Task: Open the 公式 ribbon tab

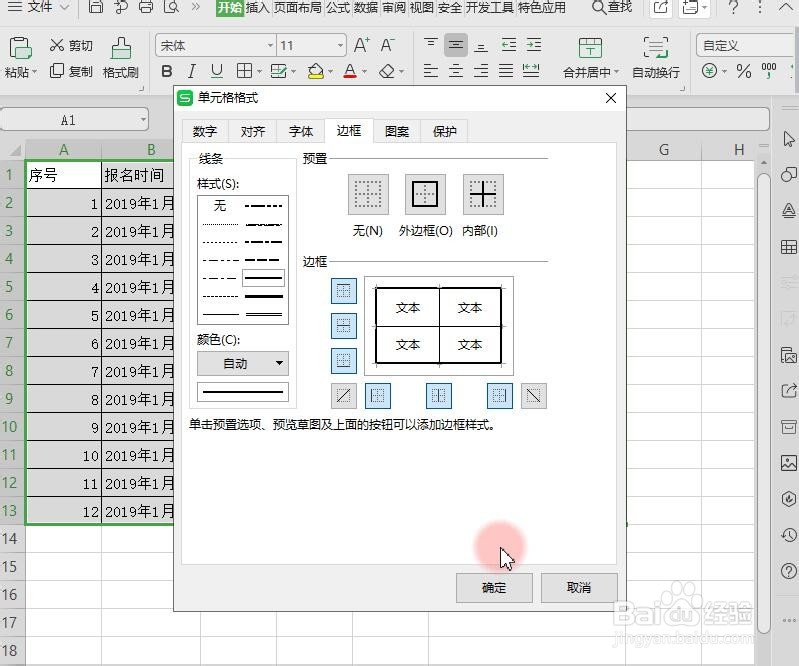Action: point(338,8)
